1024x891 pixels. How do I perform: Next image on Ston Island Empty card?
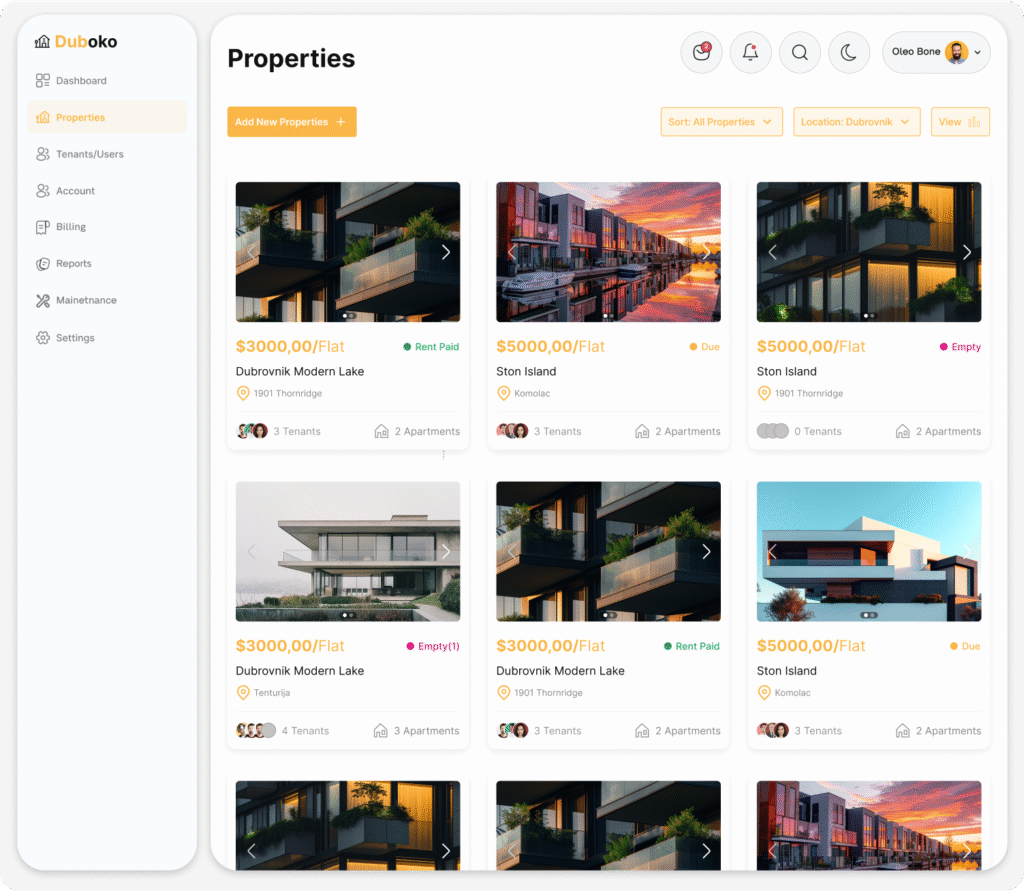tap(967, 252)
